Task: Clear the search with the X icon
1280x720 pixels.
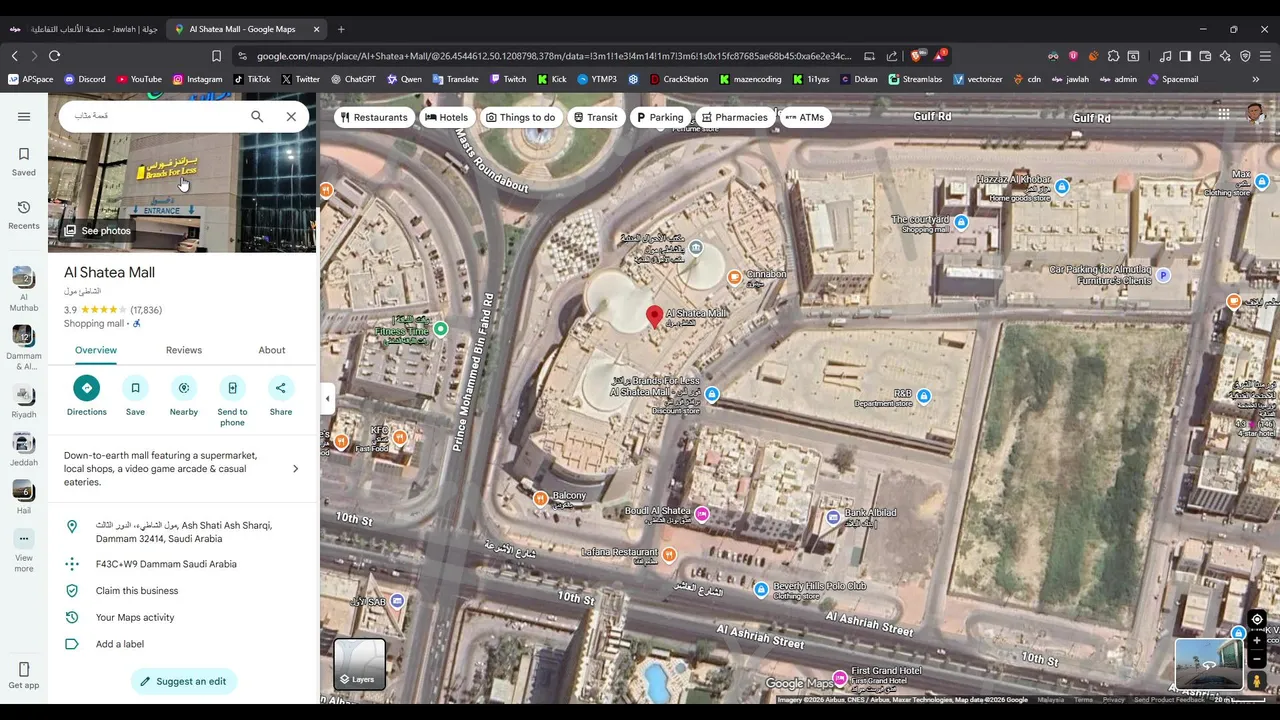Action: [x=291, y=117]
